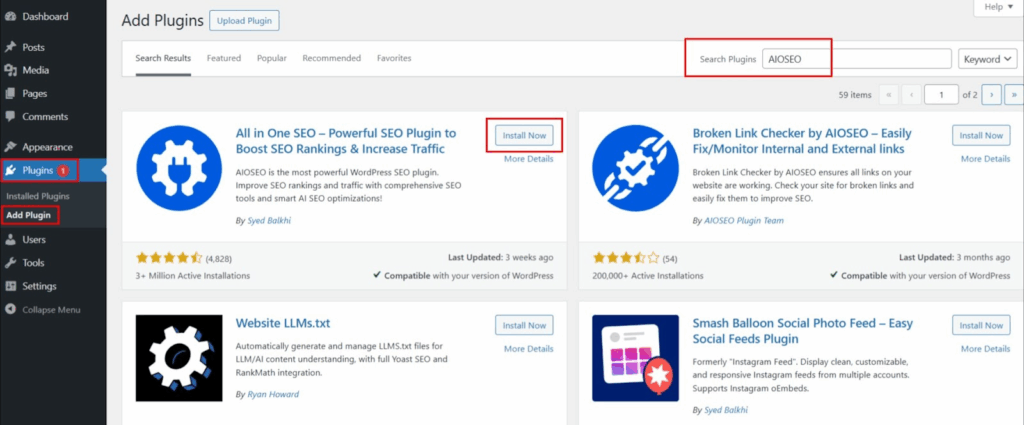Image resolution: width=1024 pixels, height=425 pixels.
Task: Select the Search Results tab
Action: coord(163,58)
